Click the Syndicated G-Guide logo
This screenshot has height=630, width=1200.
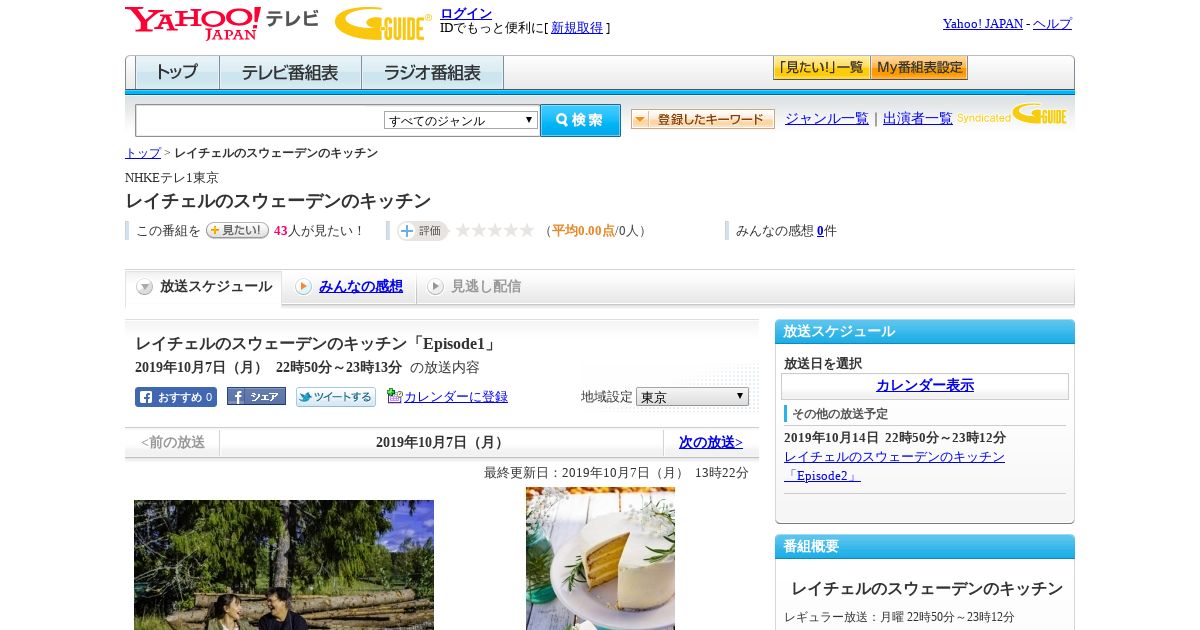coord(1012,115)
